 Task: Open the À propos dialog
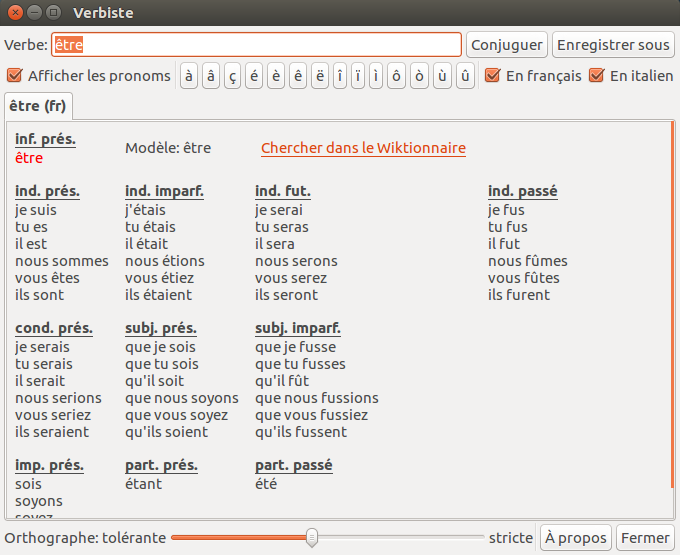[576, 538]
